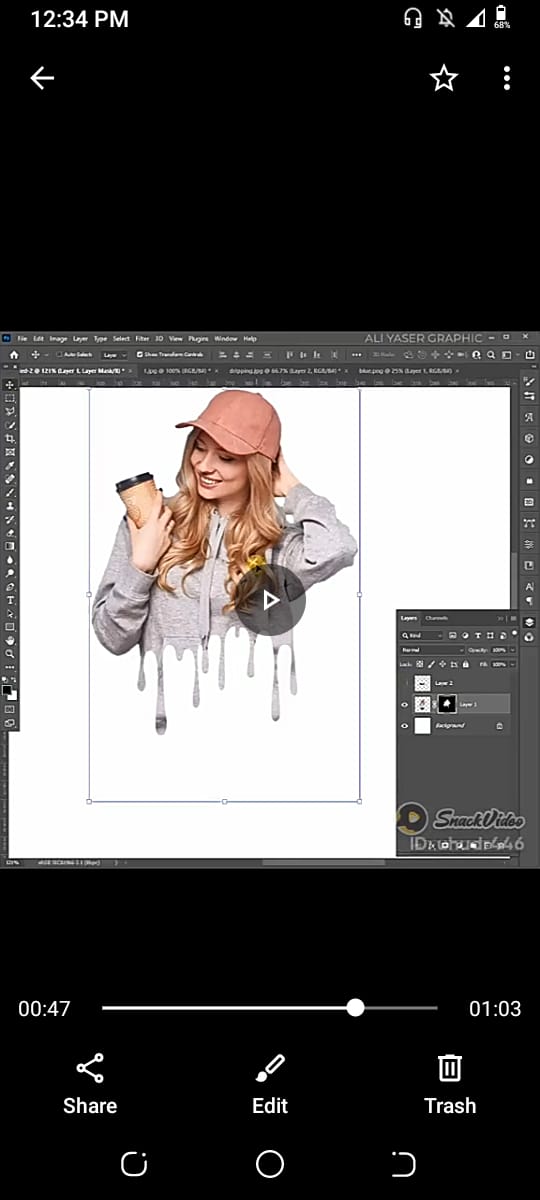Select the Crop tool
The width and height of the screenshot is (540, 1200).
11,438
